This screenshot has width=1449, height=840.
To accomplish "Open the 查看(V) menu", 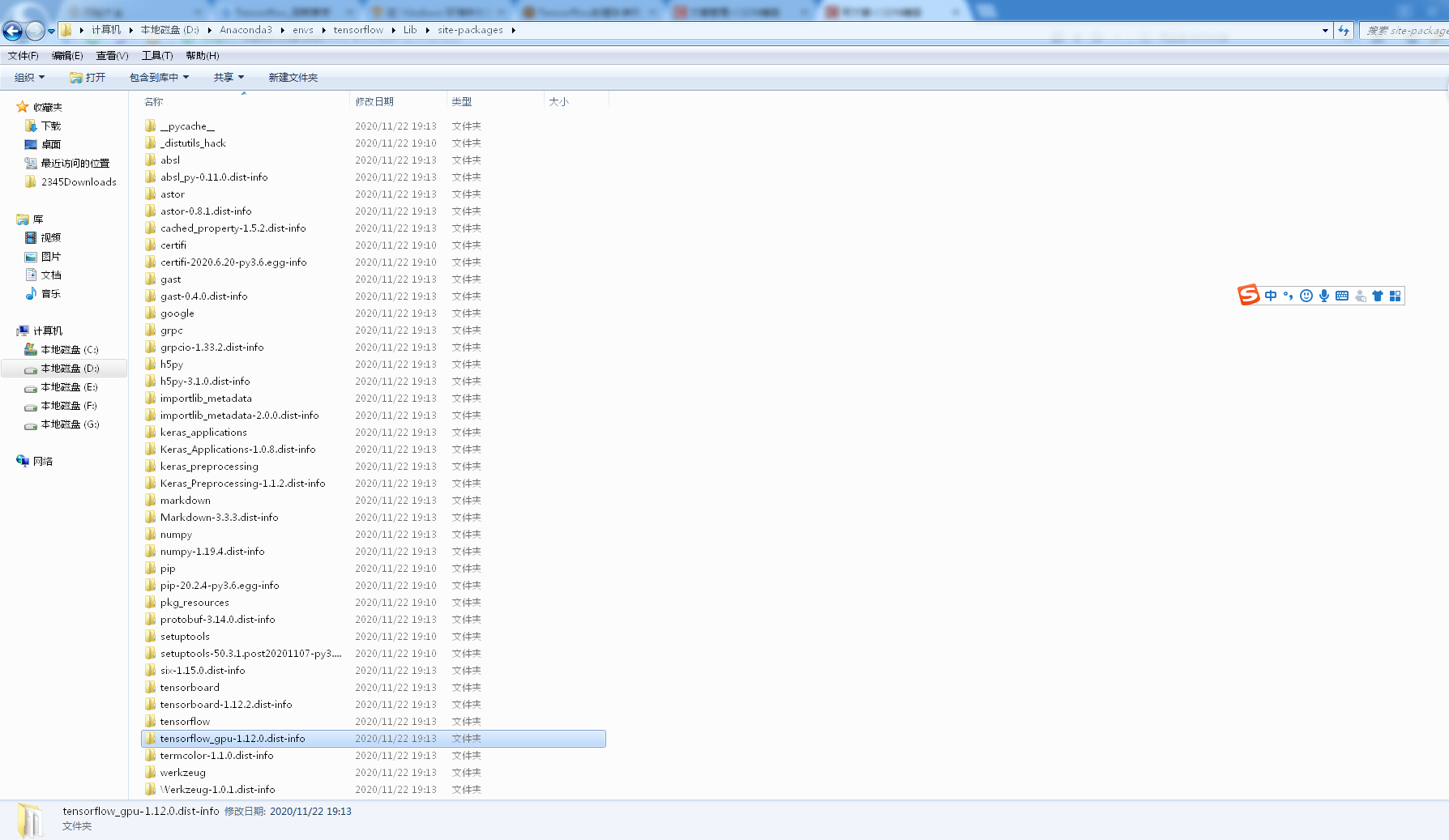I will coord(112,56).
